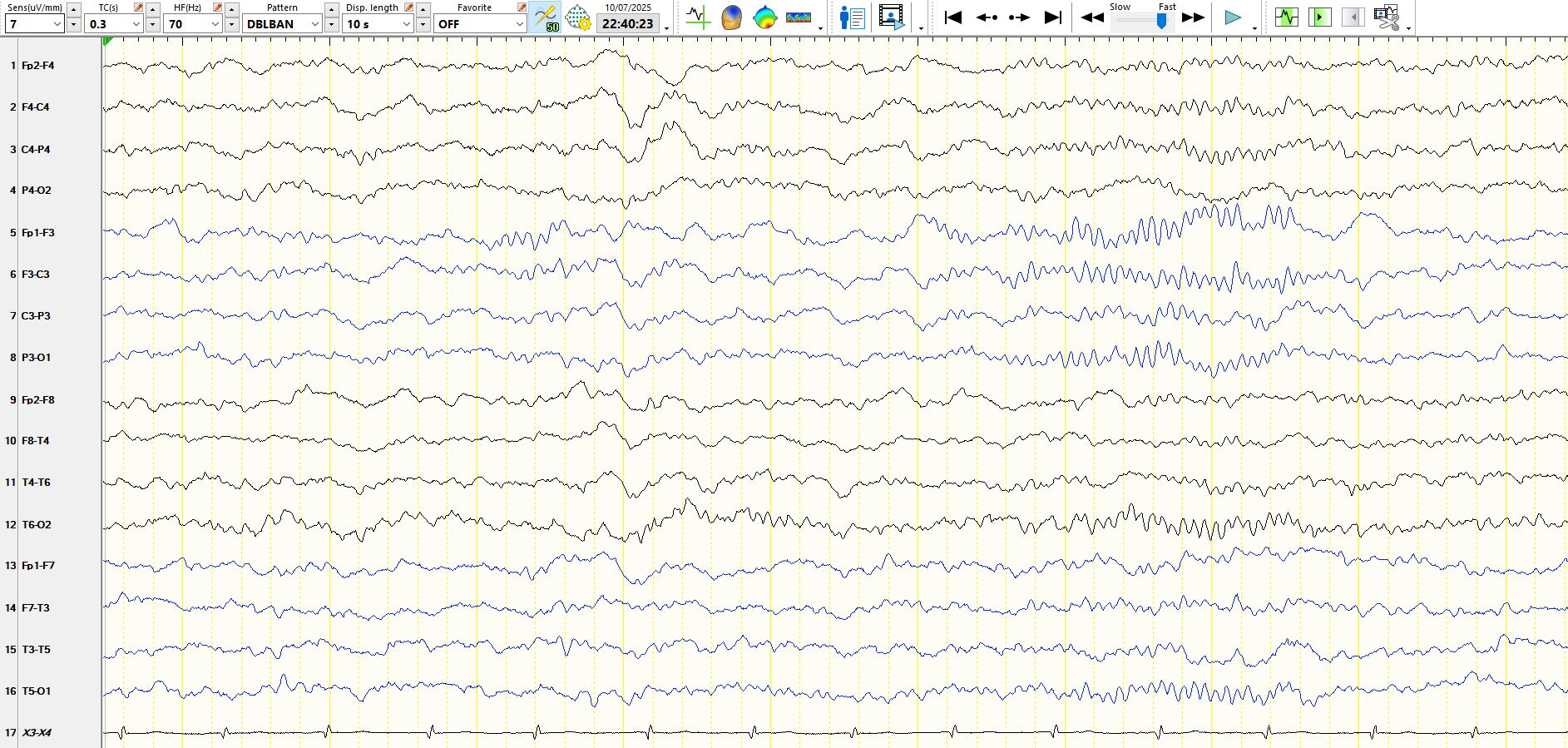Select the P4-O2 channel label

point(37,190)
